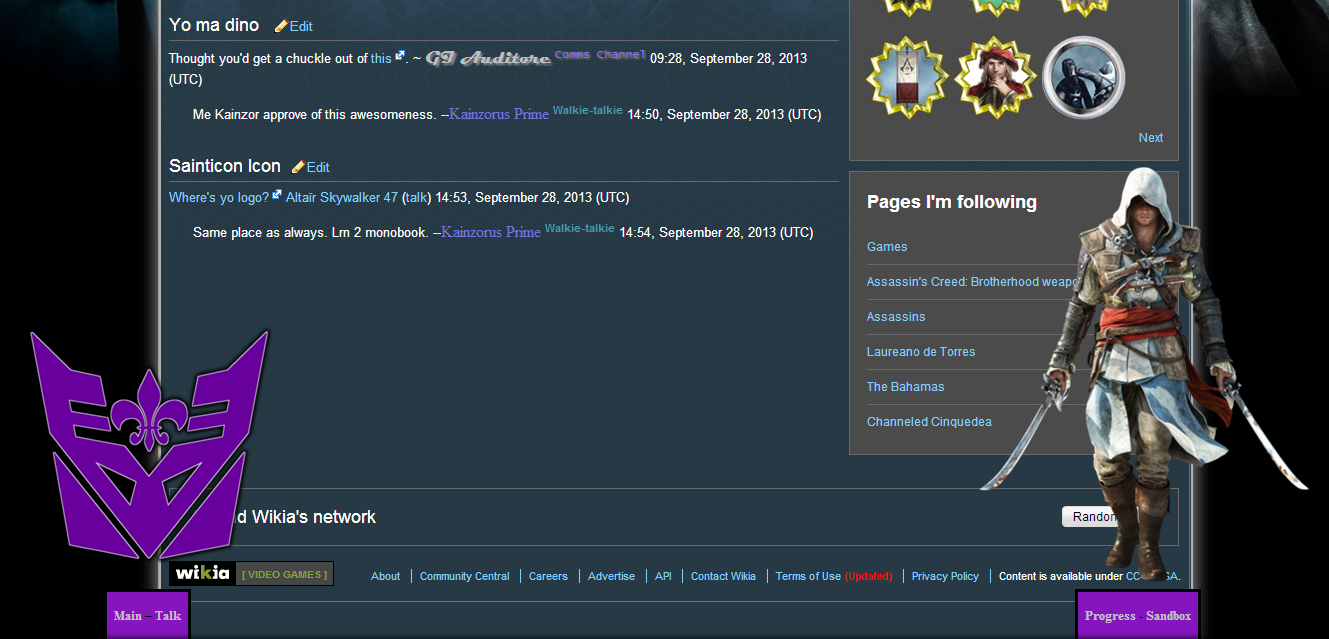This screenshot has width=1329, height=639.
Task: Open Sandbox in purple nav box
Action: (1168, 616)
